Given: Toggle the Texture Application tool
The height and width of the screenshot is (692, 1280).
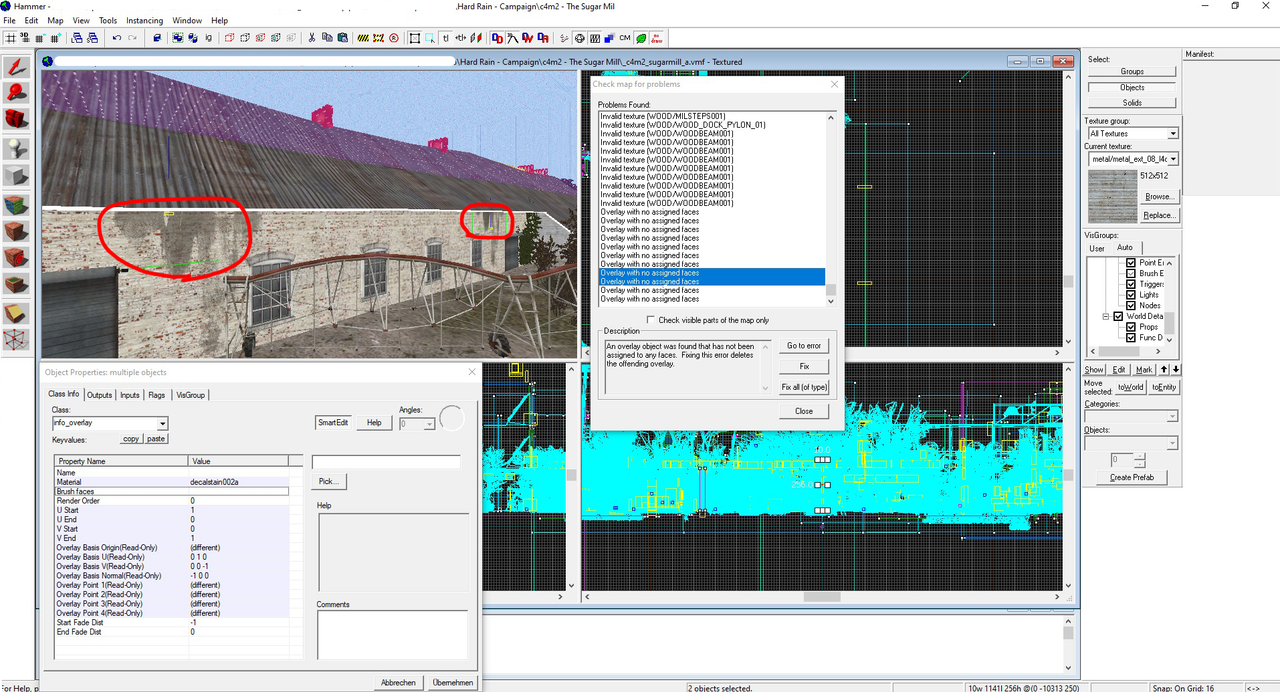Looking at the screenshot, I should coord(16,203).
